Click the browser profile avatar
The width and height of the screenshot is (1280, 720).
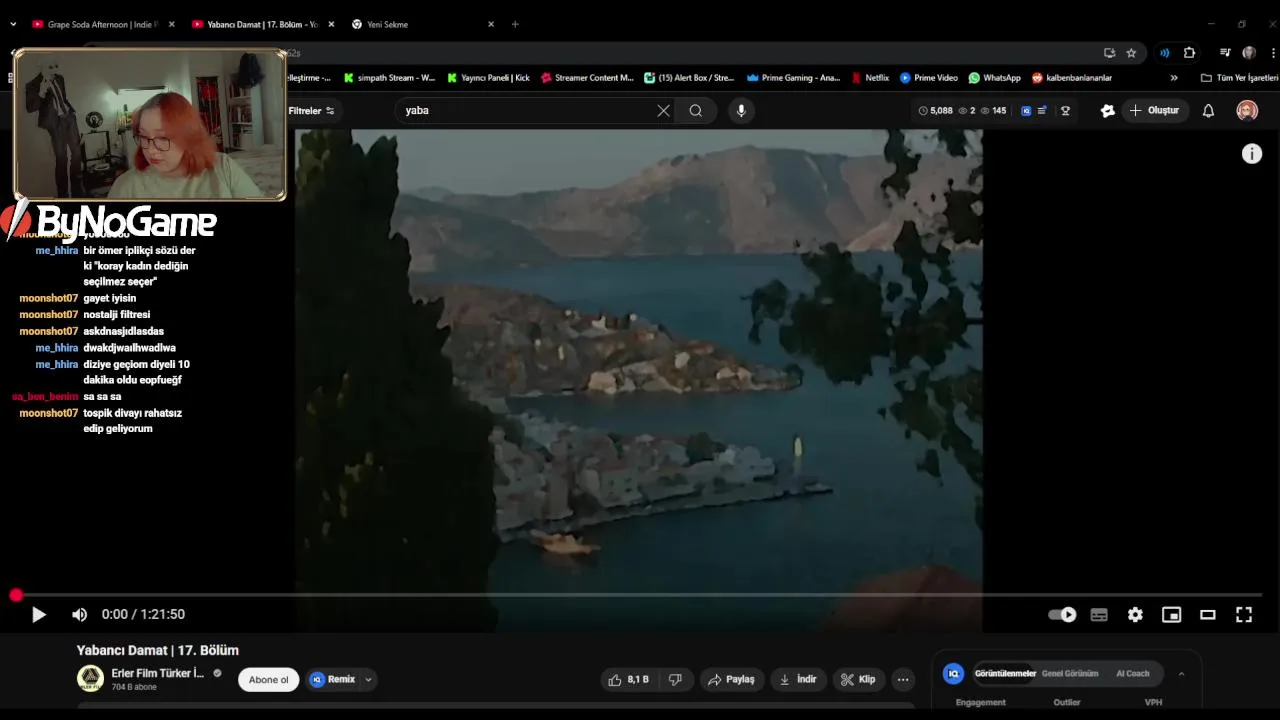pyautogui.click(x=1249, y=53)
